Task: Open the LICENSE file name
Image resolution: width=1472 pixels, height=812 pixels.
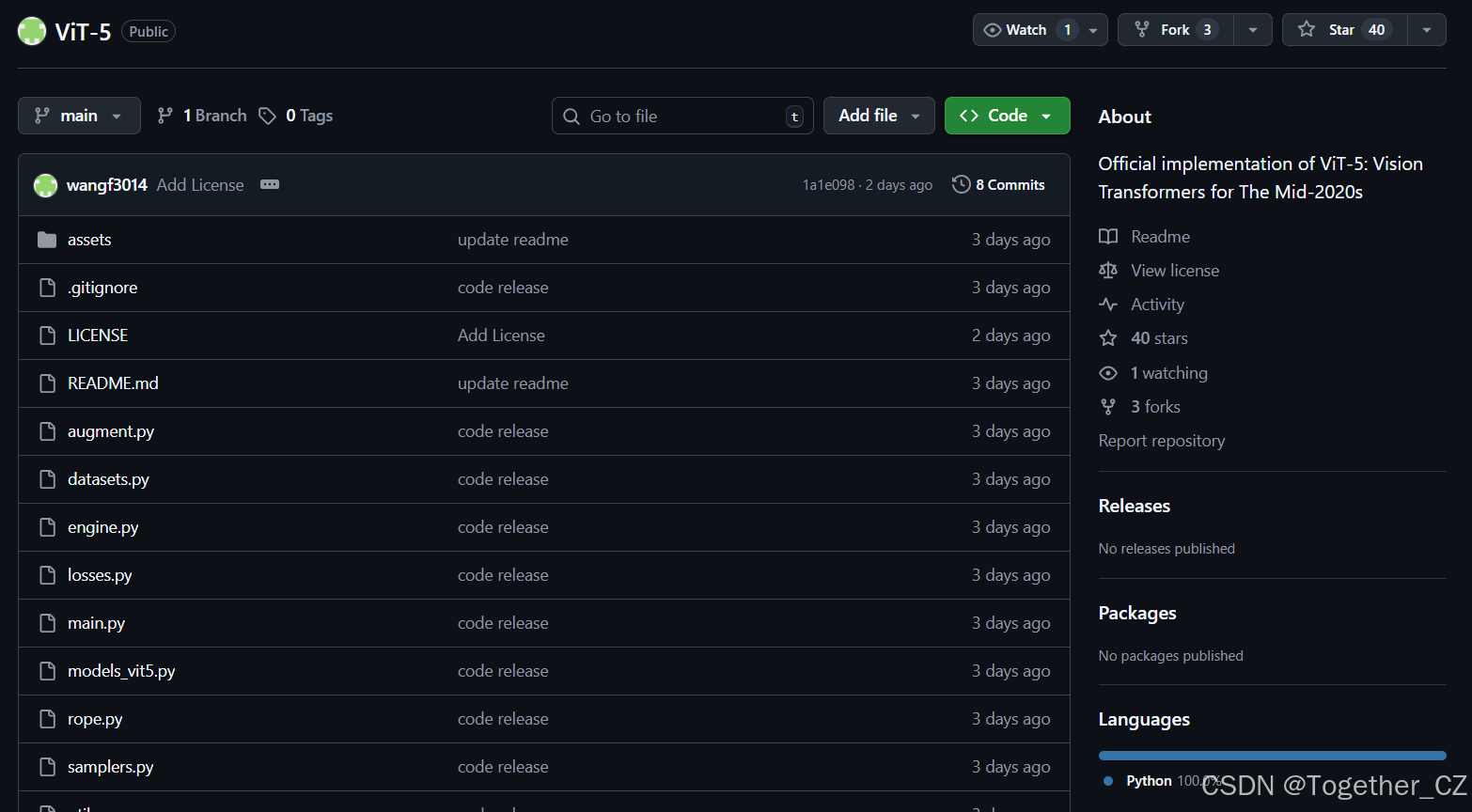Action: pos(98,336)
